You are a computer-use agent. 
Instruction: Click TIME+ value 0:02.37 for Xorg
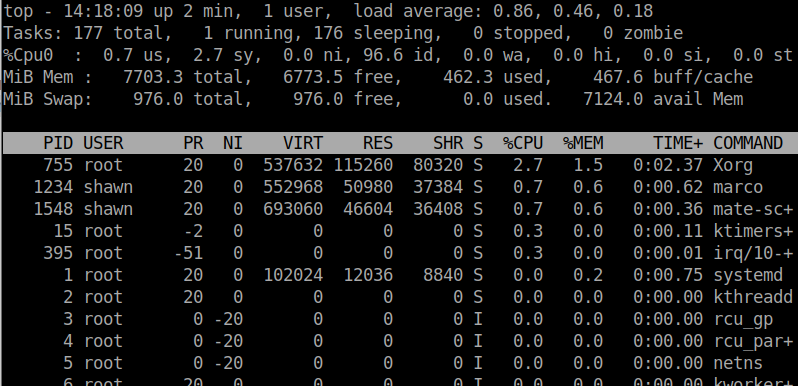point(668,165)
